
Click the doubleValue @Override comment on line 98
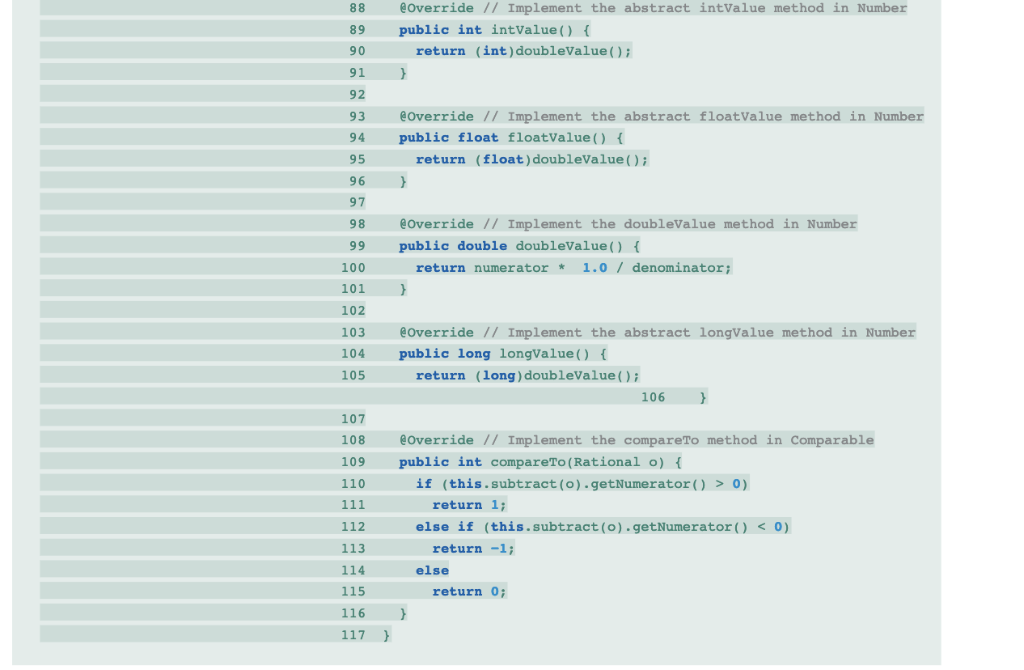click(x=628, y=225)
